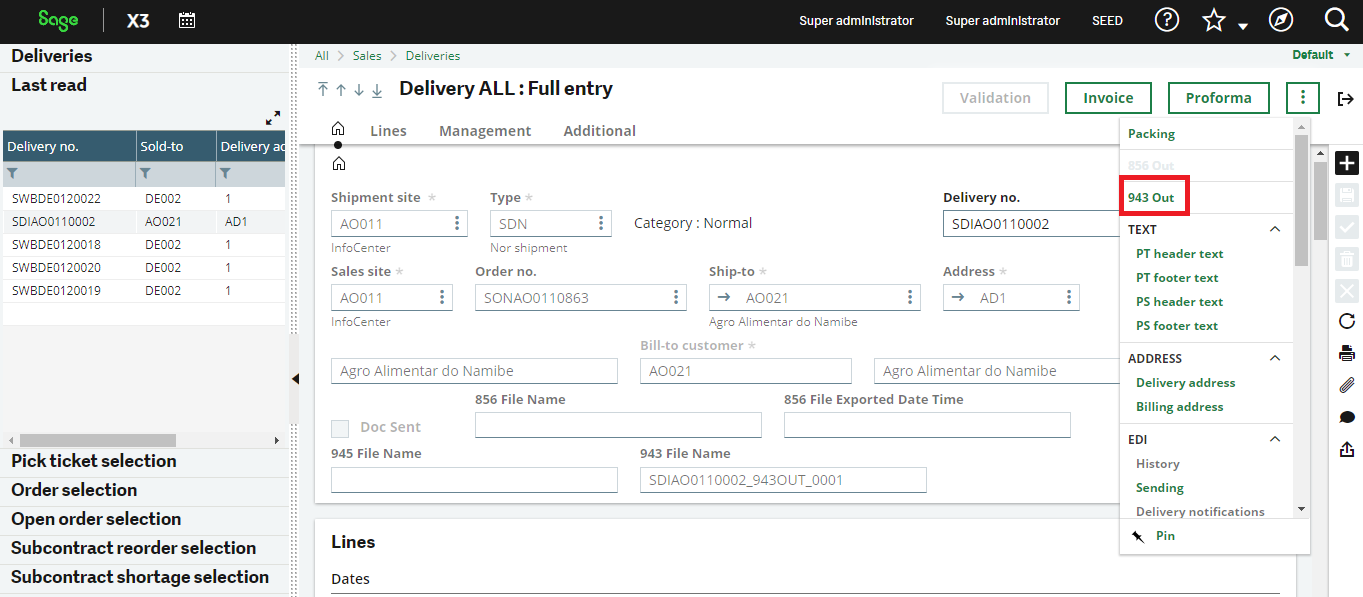The image size is (1363, 597).
Task: Open the Print icon on the right toolbar
Action: pyautogui.click(x=1347, y=353)
